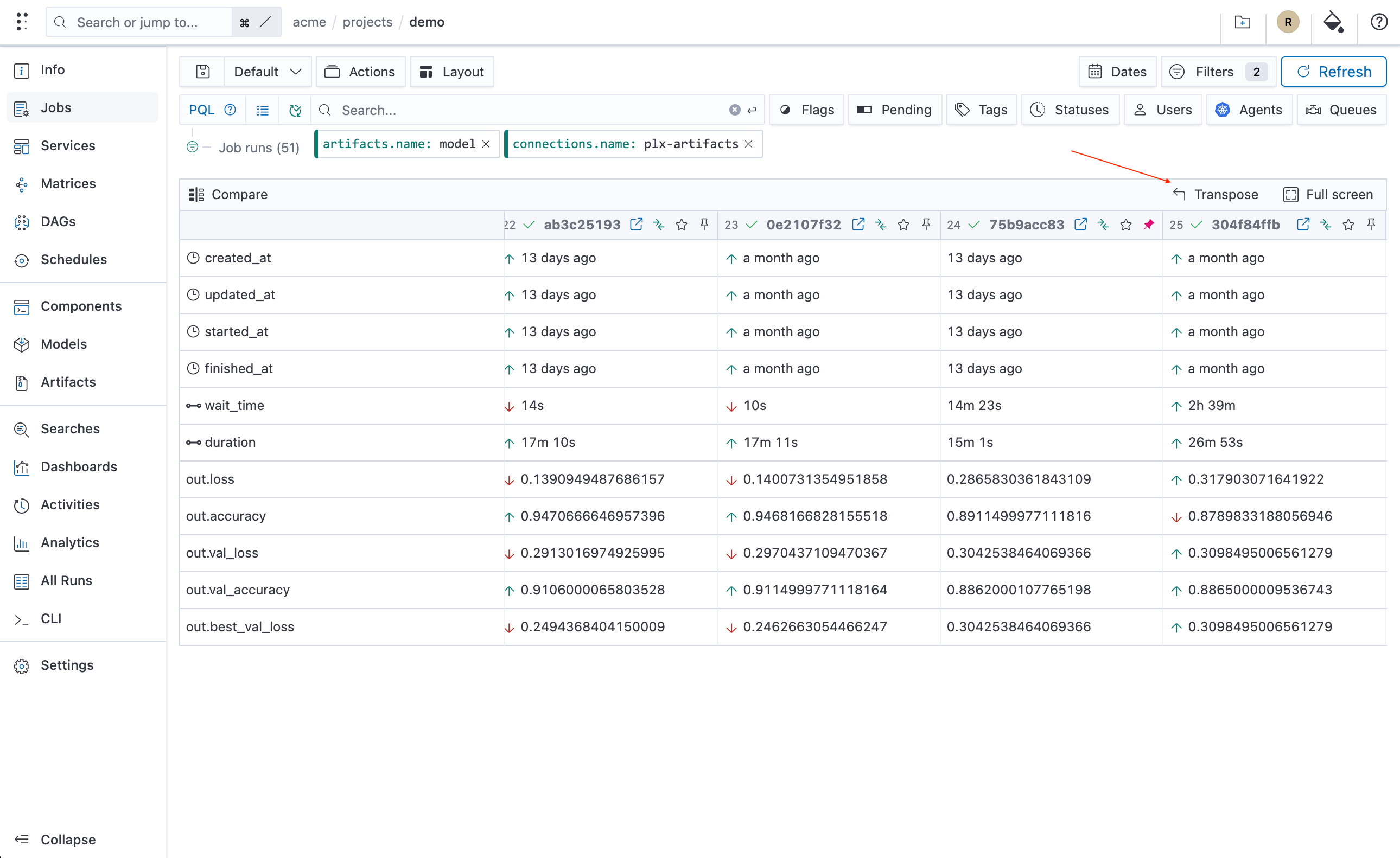Go to acme breadcrumb link
Image resolution: width=1400 pixels, height=858 pixels.
coord(309,22)
